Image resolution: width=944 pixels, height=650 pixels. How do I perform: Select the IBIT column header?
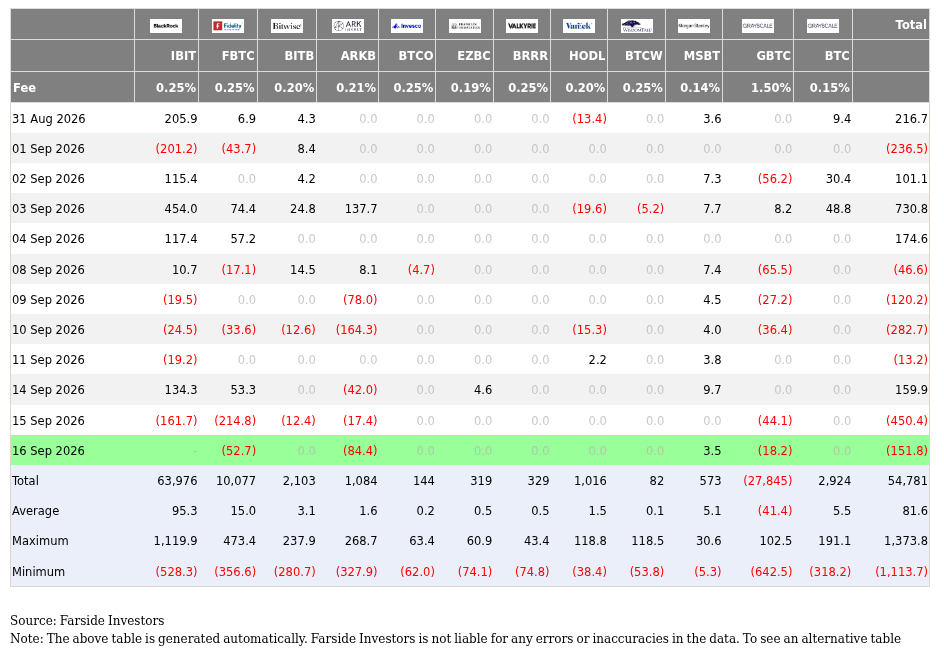click(x=183, y=56)
